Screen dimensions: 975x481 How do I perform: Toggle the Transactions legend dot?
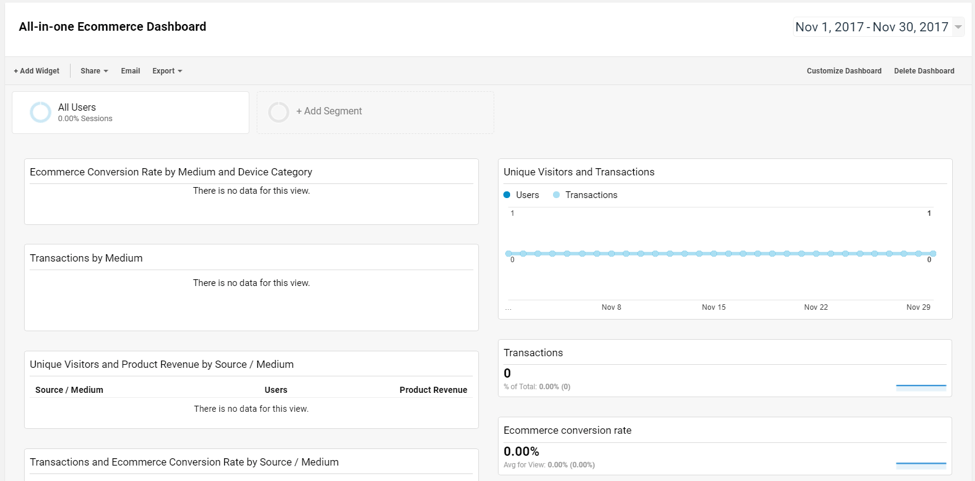557,195
